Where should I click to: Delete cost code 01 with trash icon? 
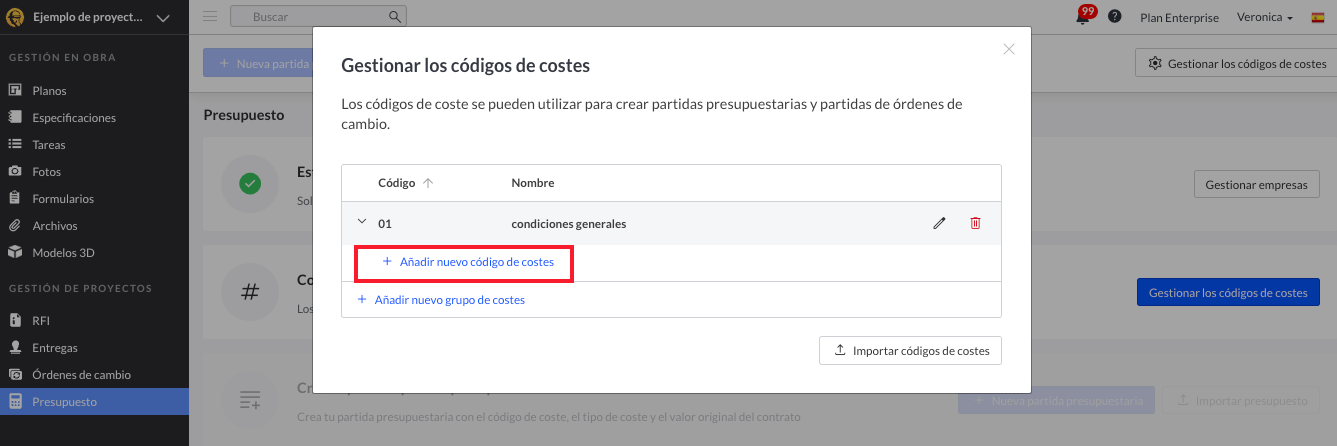coord(975,224)
